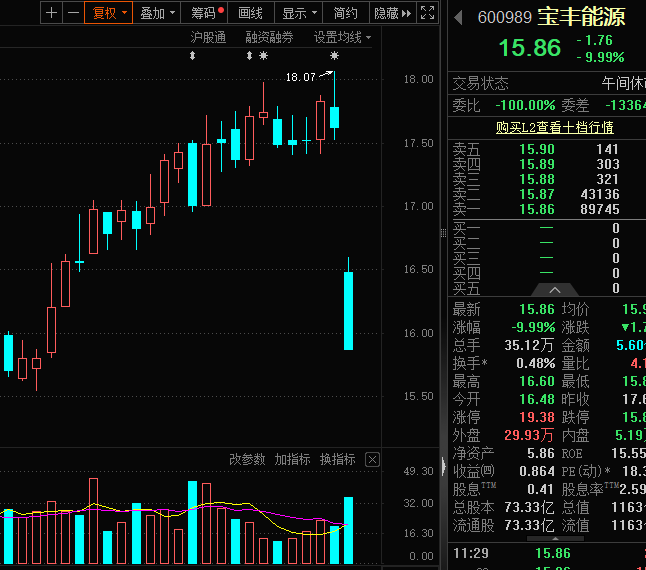Viewport: 646px width, 570px height.
Task: Toggle 隐藏 to hide side panel
Action: pyautogui.click(x=393, y=13)
